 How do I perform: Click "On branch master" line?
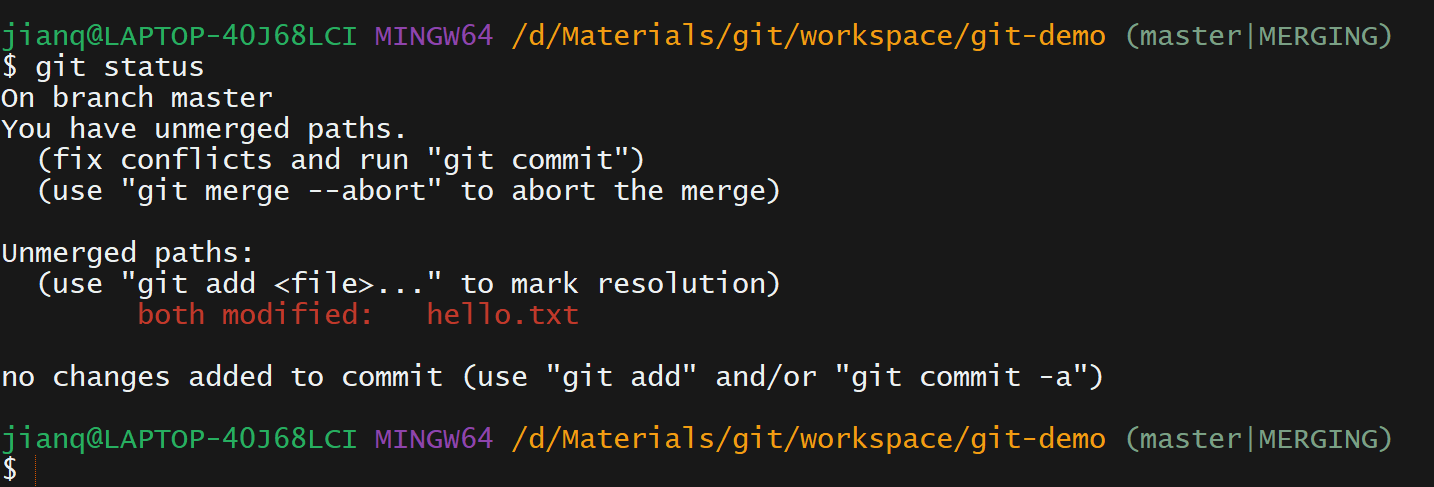click(137, 98)
